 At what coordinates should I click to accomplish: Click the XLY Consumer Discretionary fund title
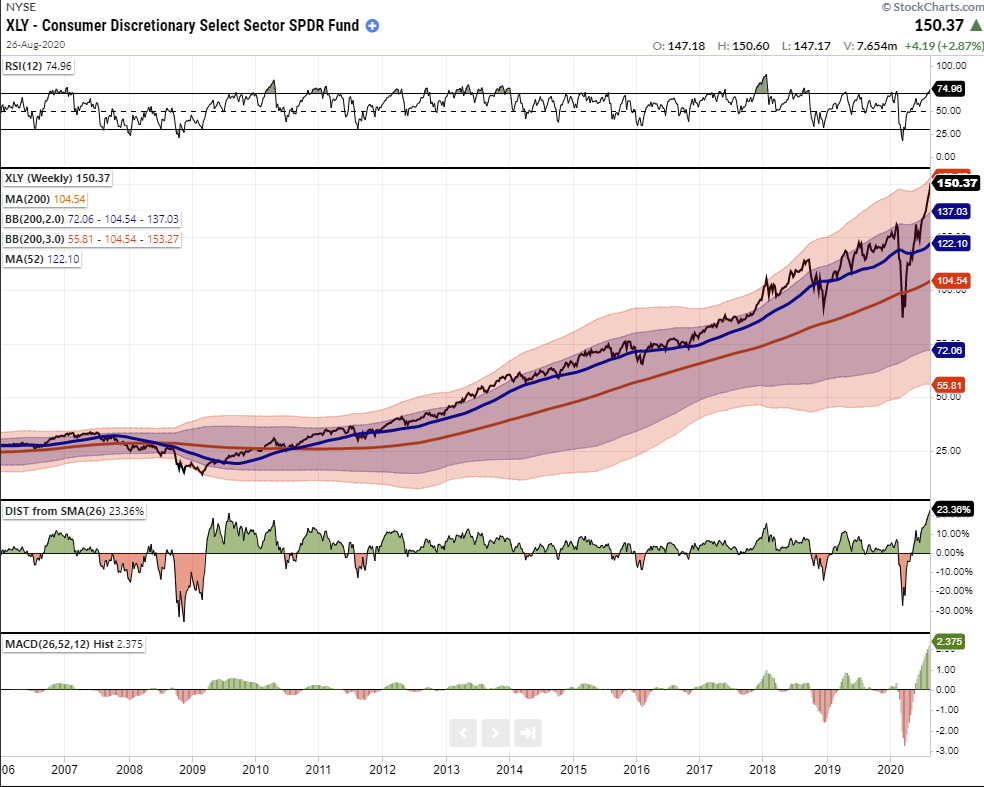(x=183, y=26)
